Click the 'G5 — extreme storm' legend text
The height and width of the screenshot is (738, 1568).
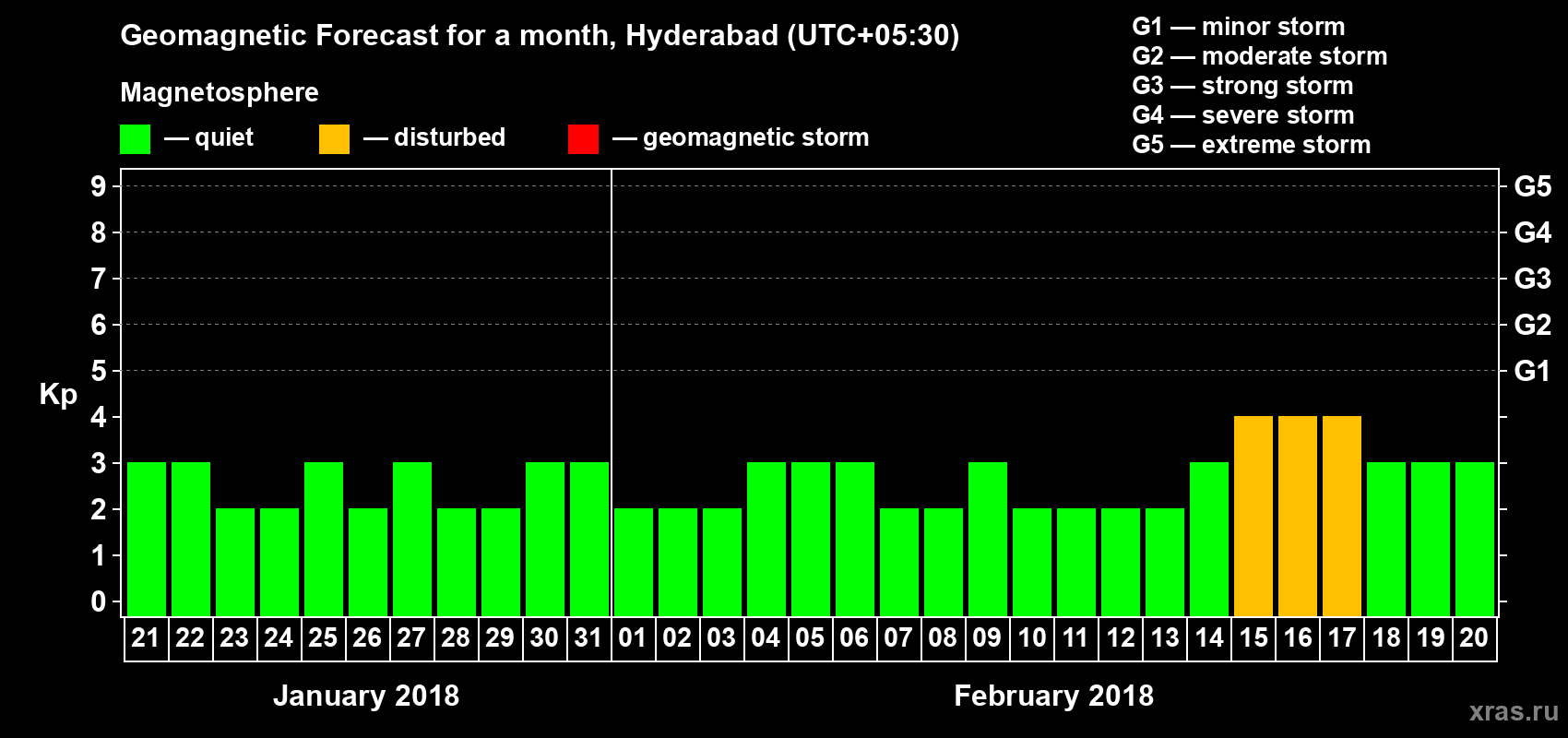click(1252, 145)
